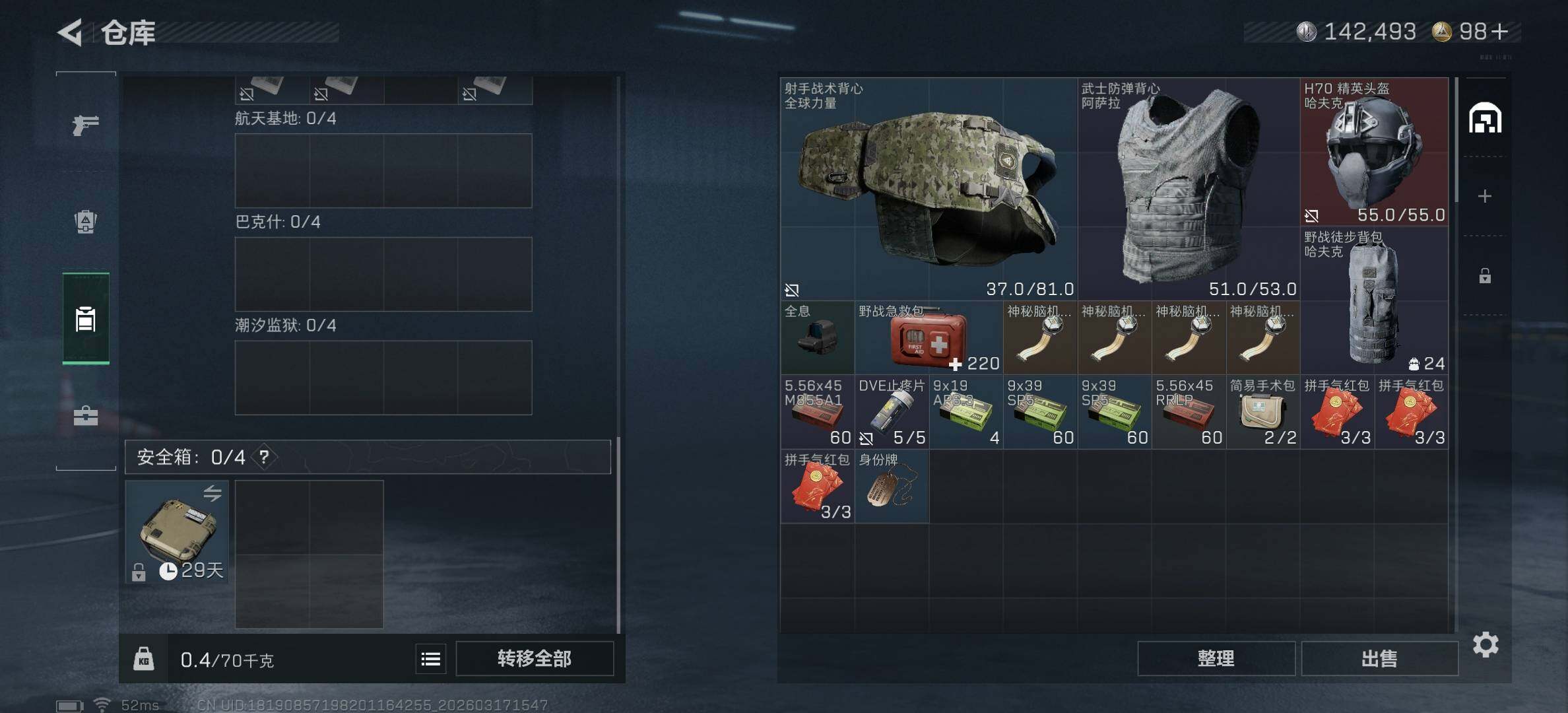
Task: Click 转移全部 transfer all button
Action: pyautogui.click(x=535, y=658)
